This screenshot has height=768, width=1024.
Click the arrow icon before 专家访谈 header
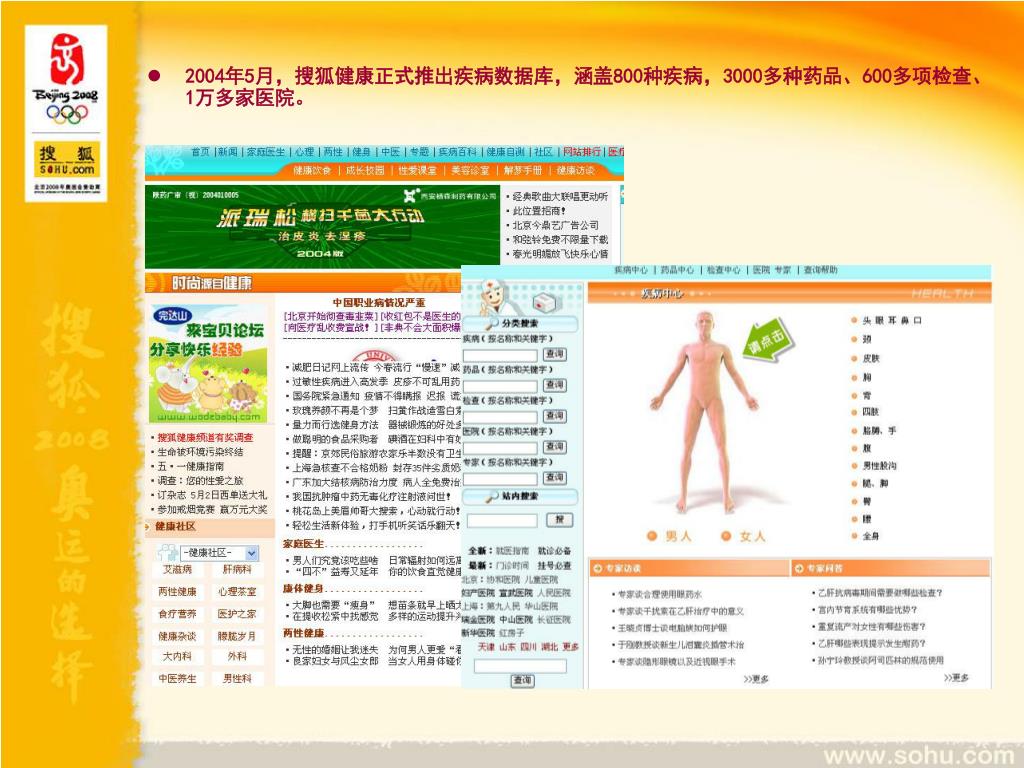point(597,569)
